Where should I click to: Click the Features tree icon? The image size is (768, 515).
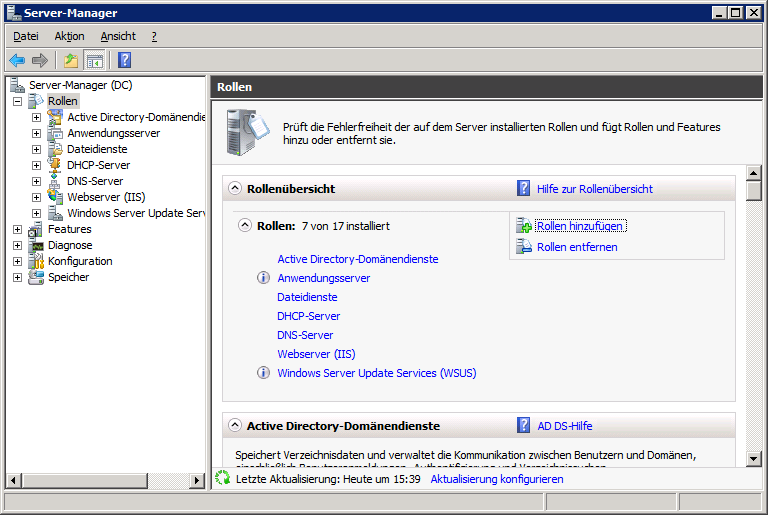pyautogui.click(x=36, y=229)
